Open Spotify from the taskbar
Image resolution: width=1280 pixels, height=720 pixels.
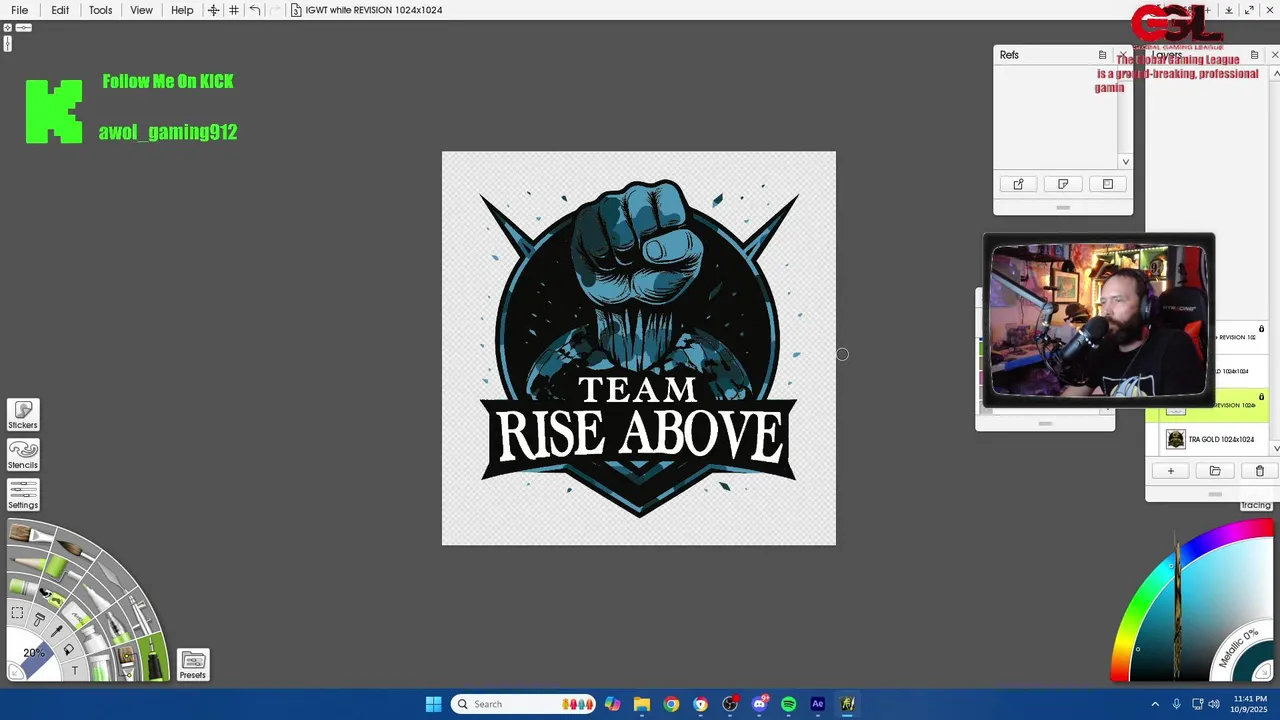788,704
